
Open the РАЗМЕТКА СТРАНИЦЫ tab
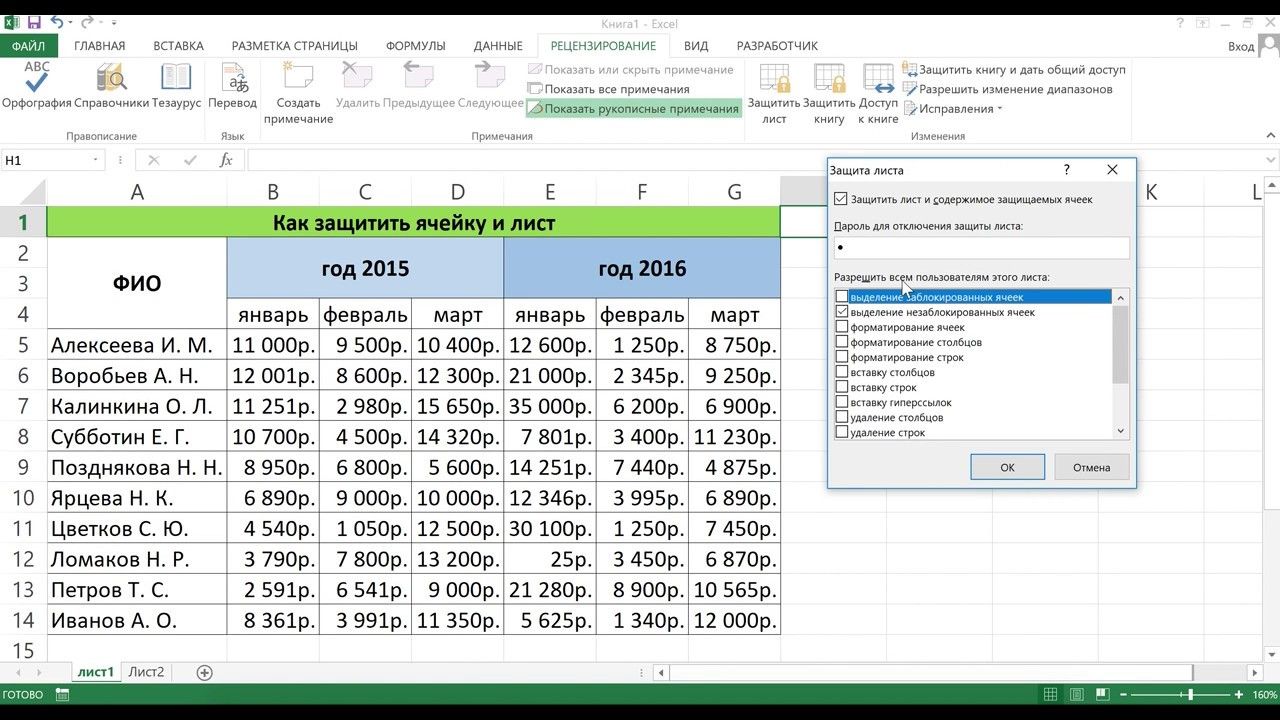[x=294, y=46]
